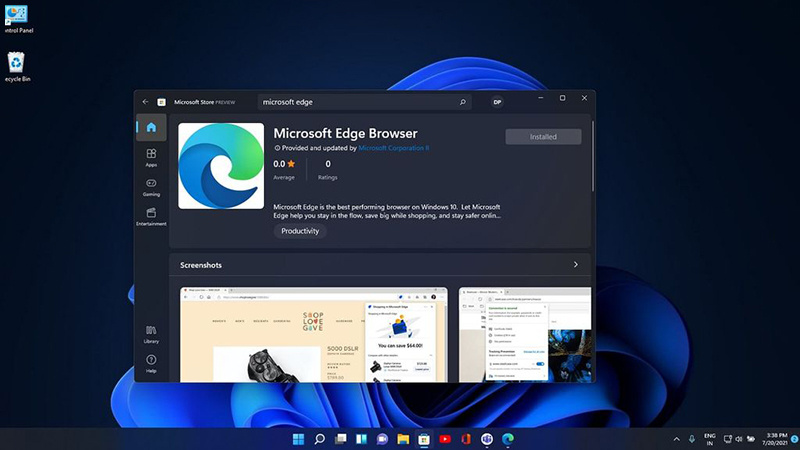Open Help in the Store sidebar
Screen dimensions: 800x450
click(x=152, y=364)
